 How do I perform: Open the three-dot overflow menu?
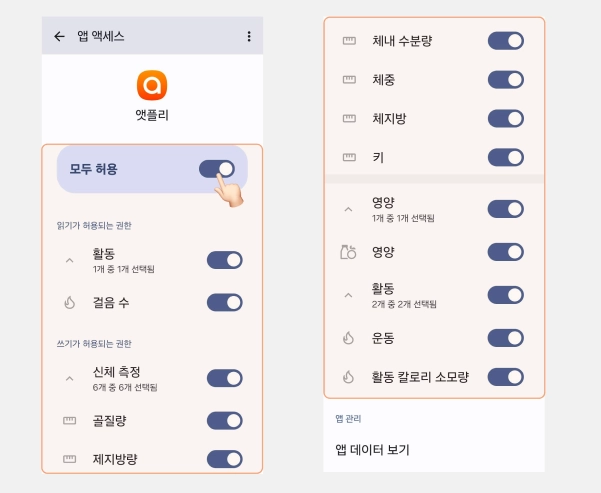point(248,36)
